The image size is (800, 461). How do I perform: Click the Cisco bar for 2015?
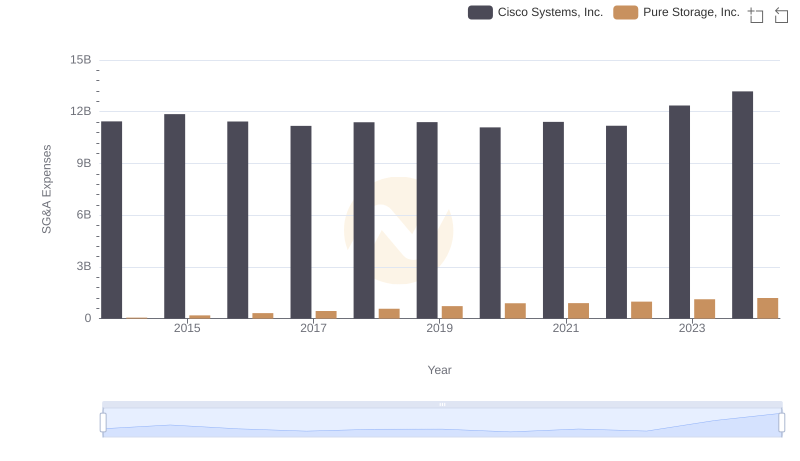[x=174, y=216]
